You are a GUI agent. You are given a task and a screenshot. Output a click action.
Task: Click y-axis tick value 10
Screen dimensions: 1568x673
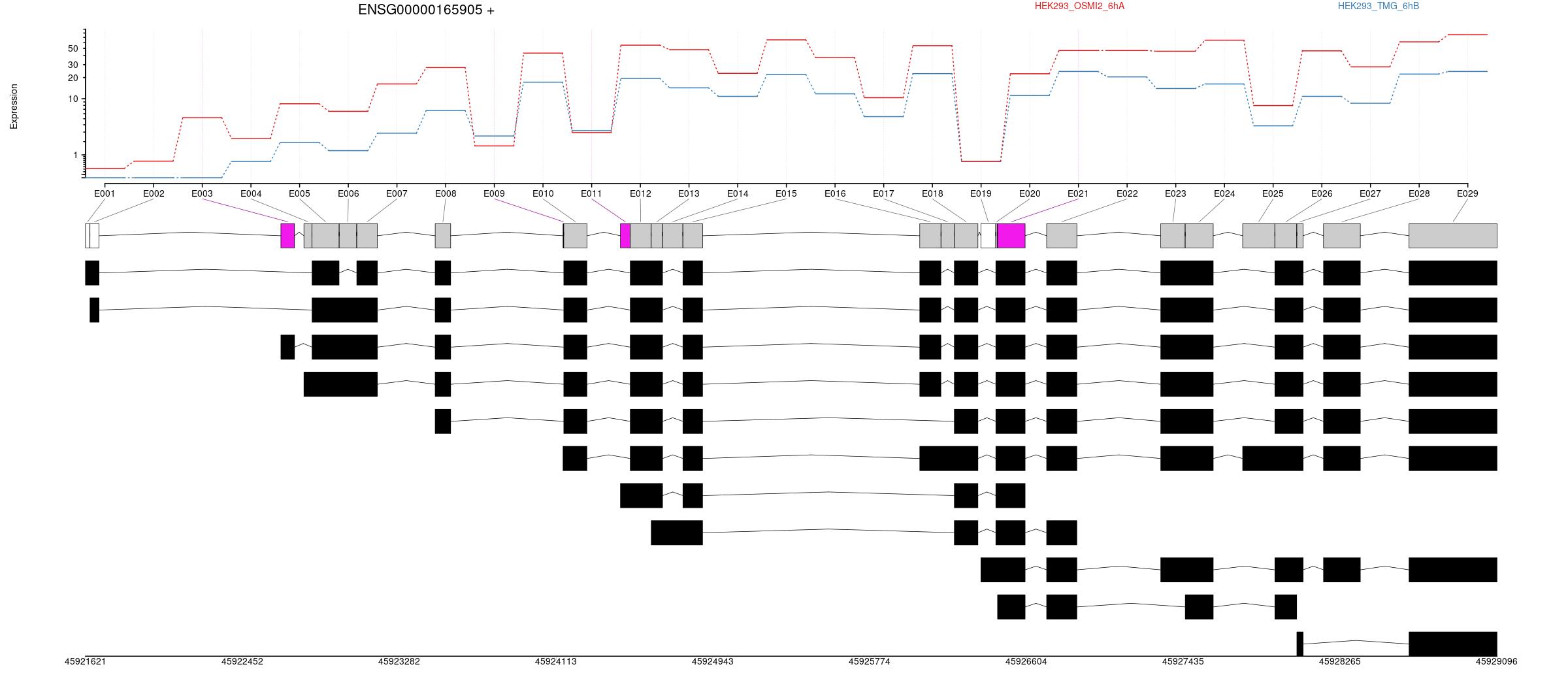(x=73, y=99)
